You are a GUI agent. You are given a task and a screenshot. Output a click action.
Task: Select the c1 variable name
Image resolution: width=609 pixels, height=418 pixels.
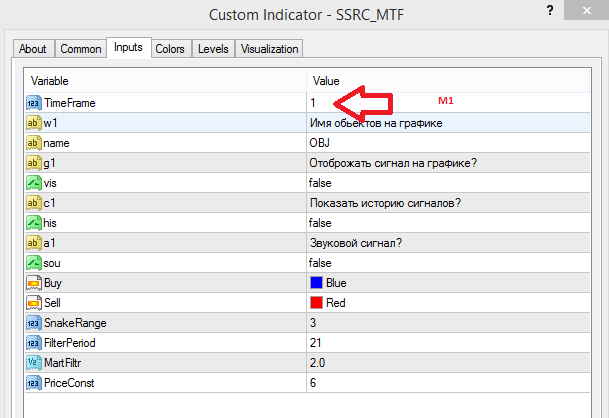(x=49, y=203)
